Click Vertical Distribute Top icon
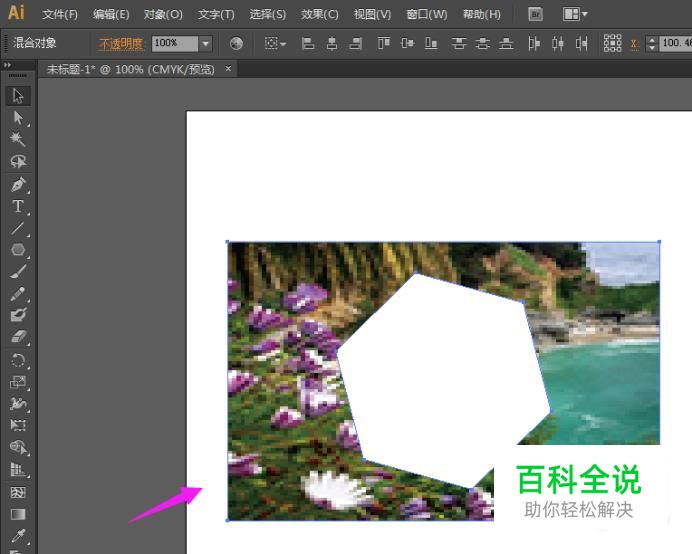This screenshot has width=692, height=554. (x=459, y=43)
